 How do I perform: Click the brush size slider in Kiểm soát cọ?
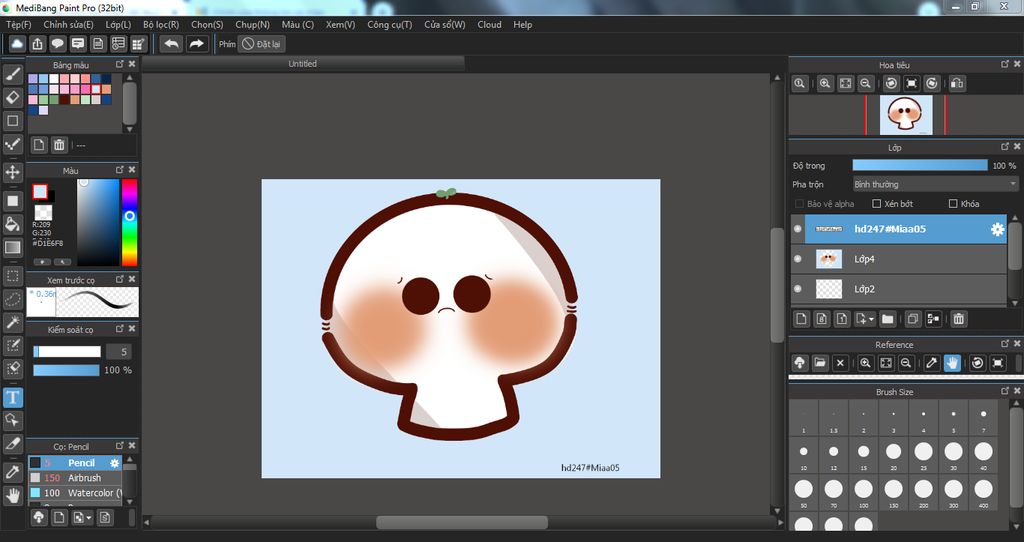pyautogui.click(x=67, y=352)
